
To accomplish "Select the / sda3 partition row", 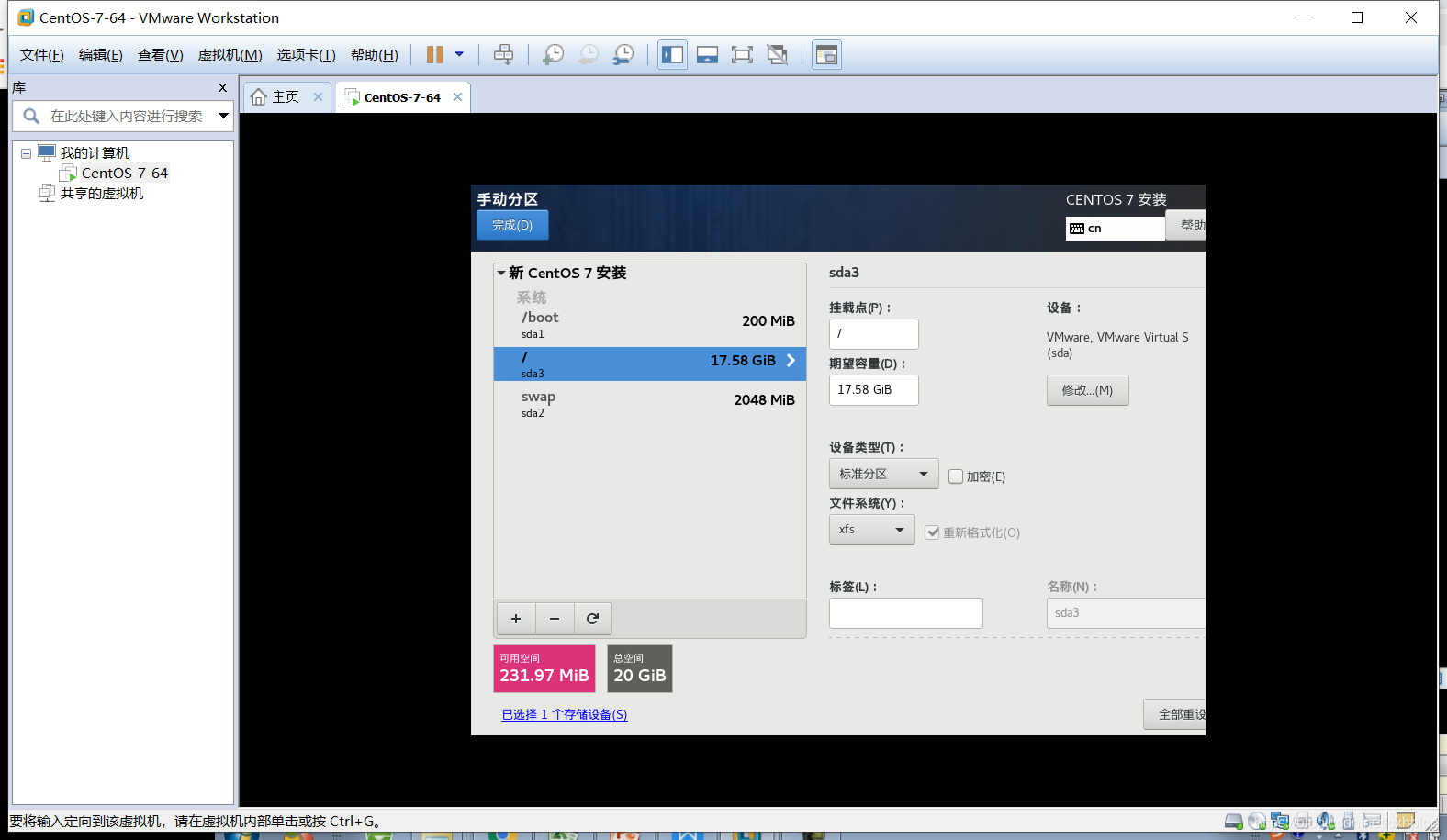I will (x=650, y=364).
